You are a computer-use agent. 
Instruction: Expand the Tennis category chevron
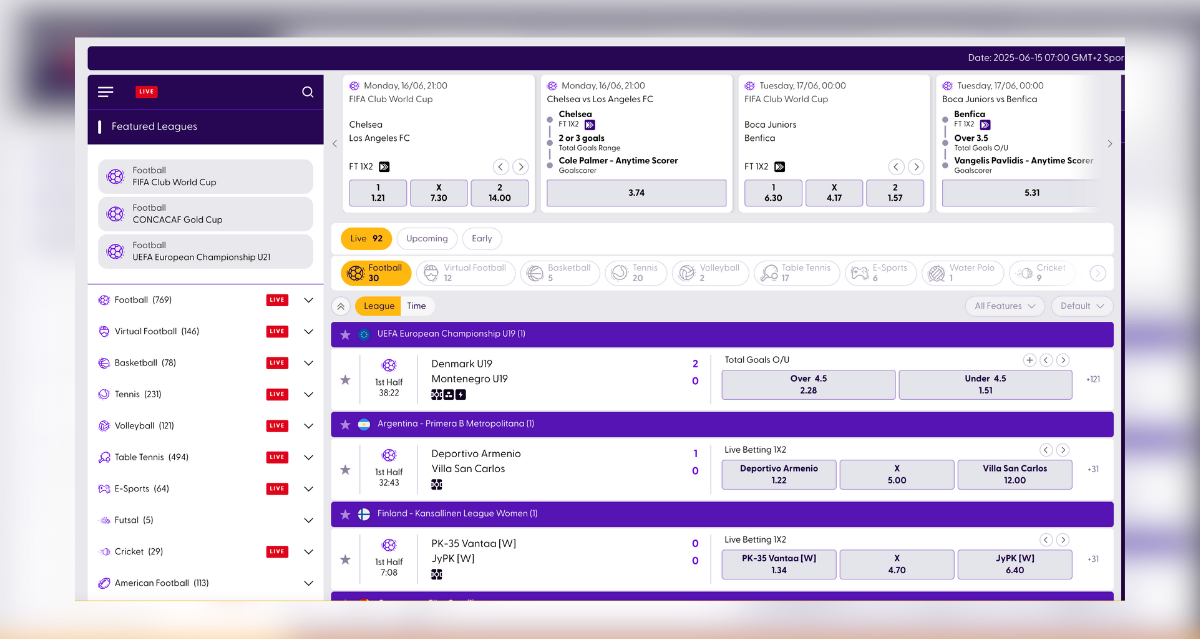click(x=308, y=394)
